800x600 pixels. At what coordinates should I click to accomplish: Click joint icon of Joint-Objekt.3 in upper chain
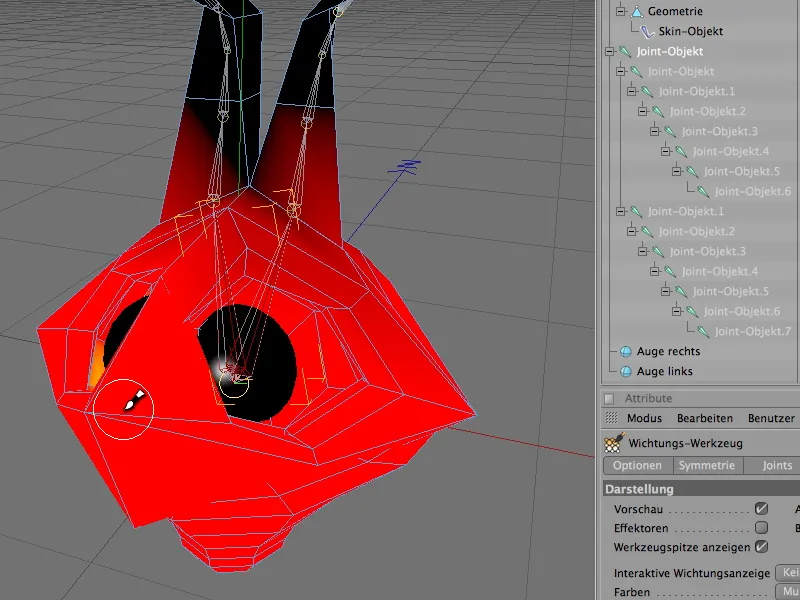(x=670, y=132)
